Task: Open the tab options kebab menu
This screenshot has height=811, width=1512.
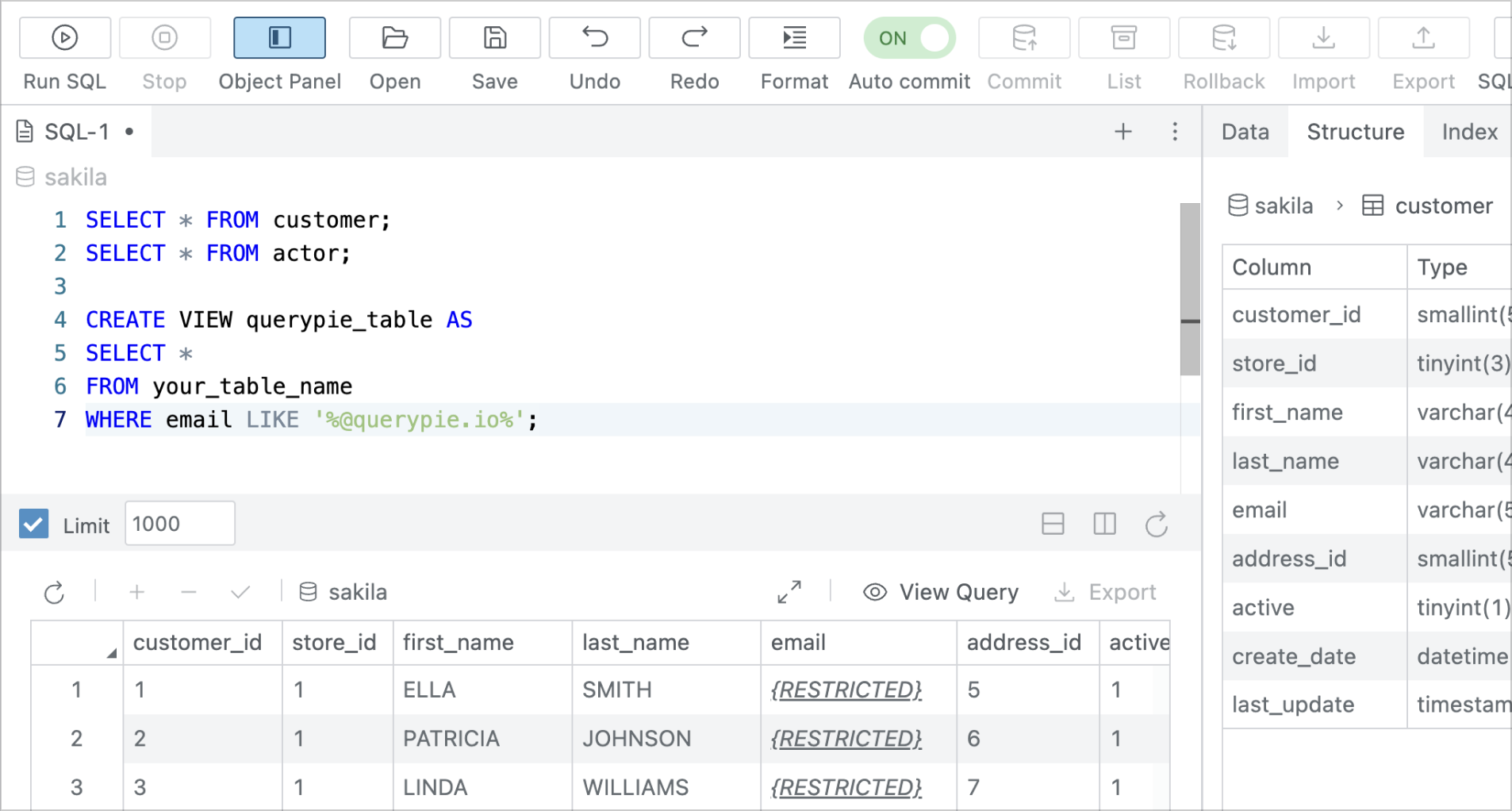Action: click(x=1175, y=132)
